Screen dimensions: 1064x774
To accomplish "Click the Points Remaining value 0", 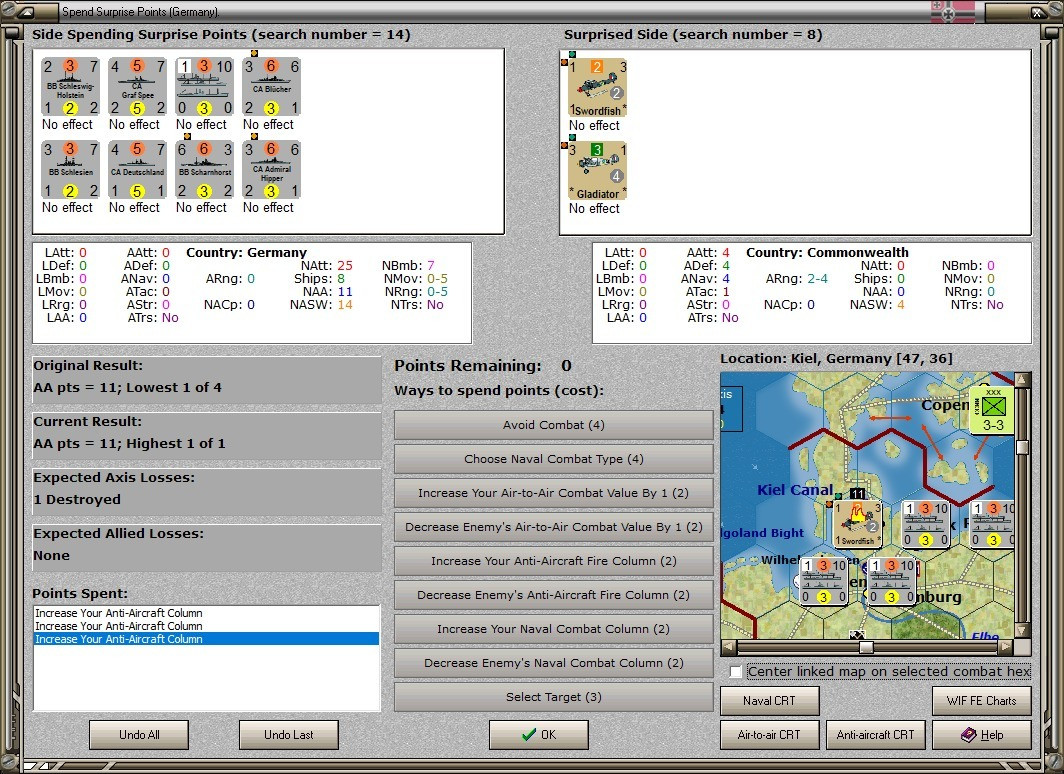I will 566,366.
